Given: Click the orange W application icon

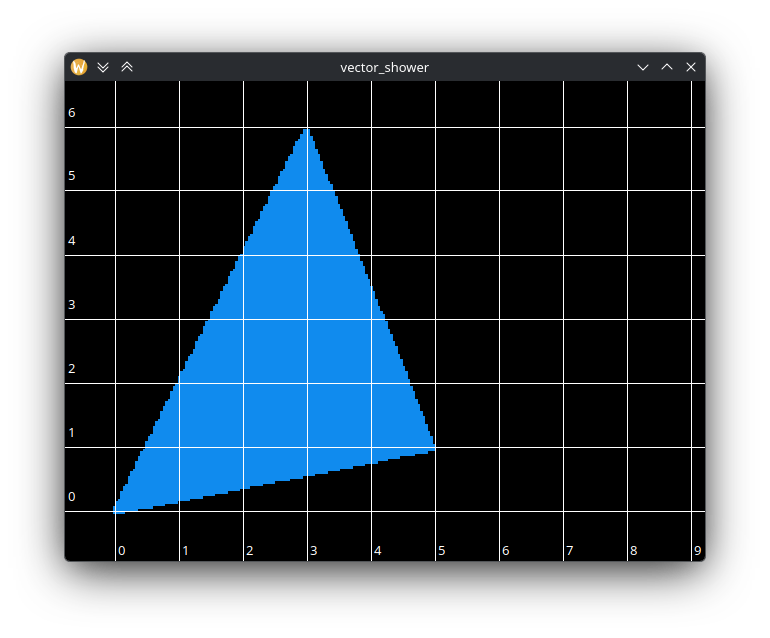Looking at the screenshot, I should click(x=79, y=67).
